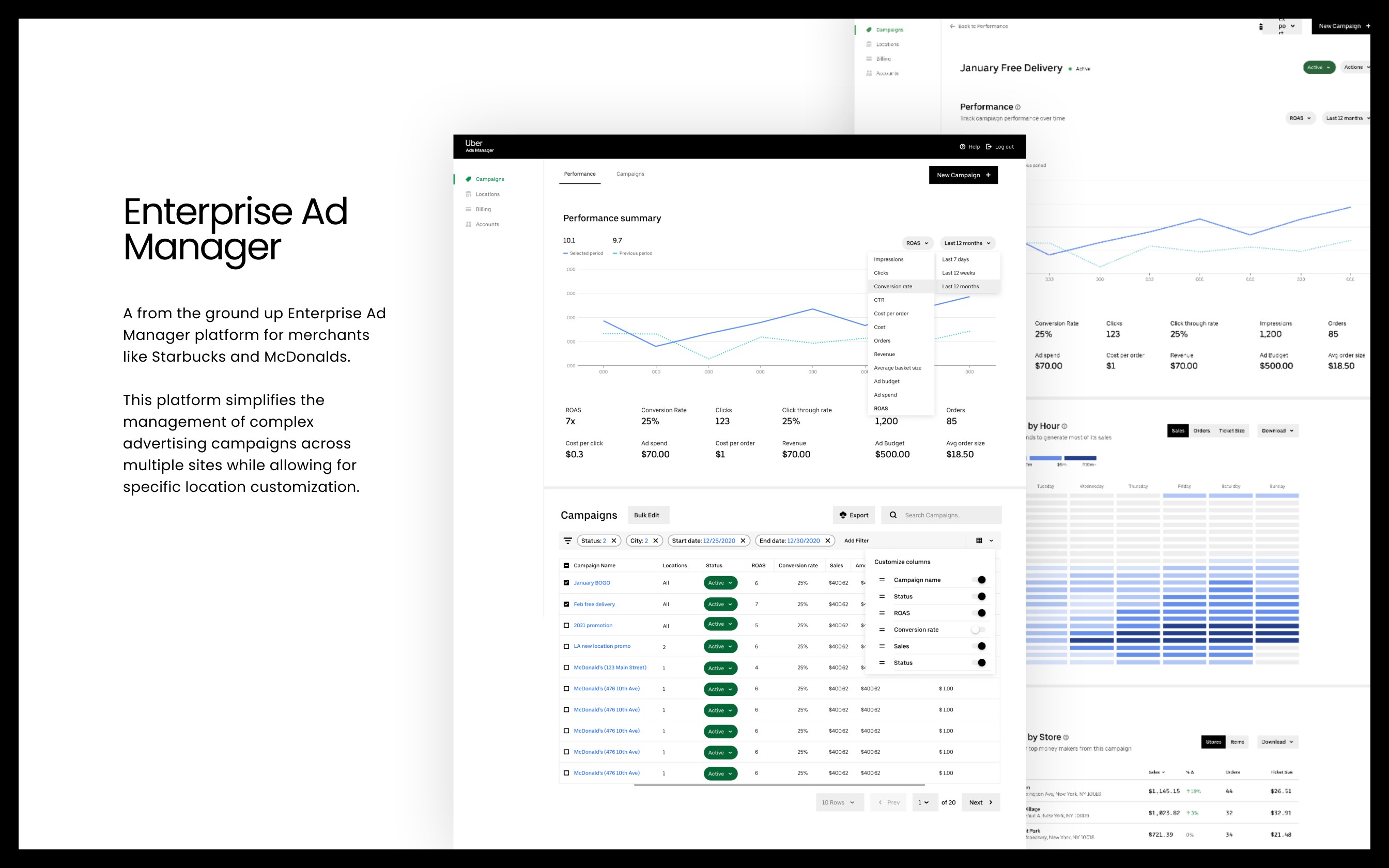Remove the City filter with its X icon
This screenshot has width=1389, height=868.
655,541
